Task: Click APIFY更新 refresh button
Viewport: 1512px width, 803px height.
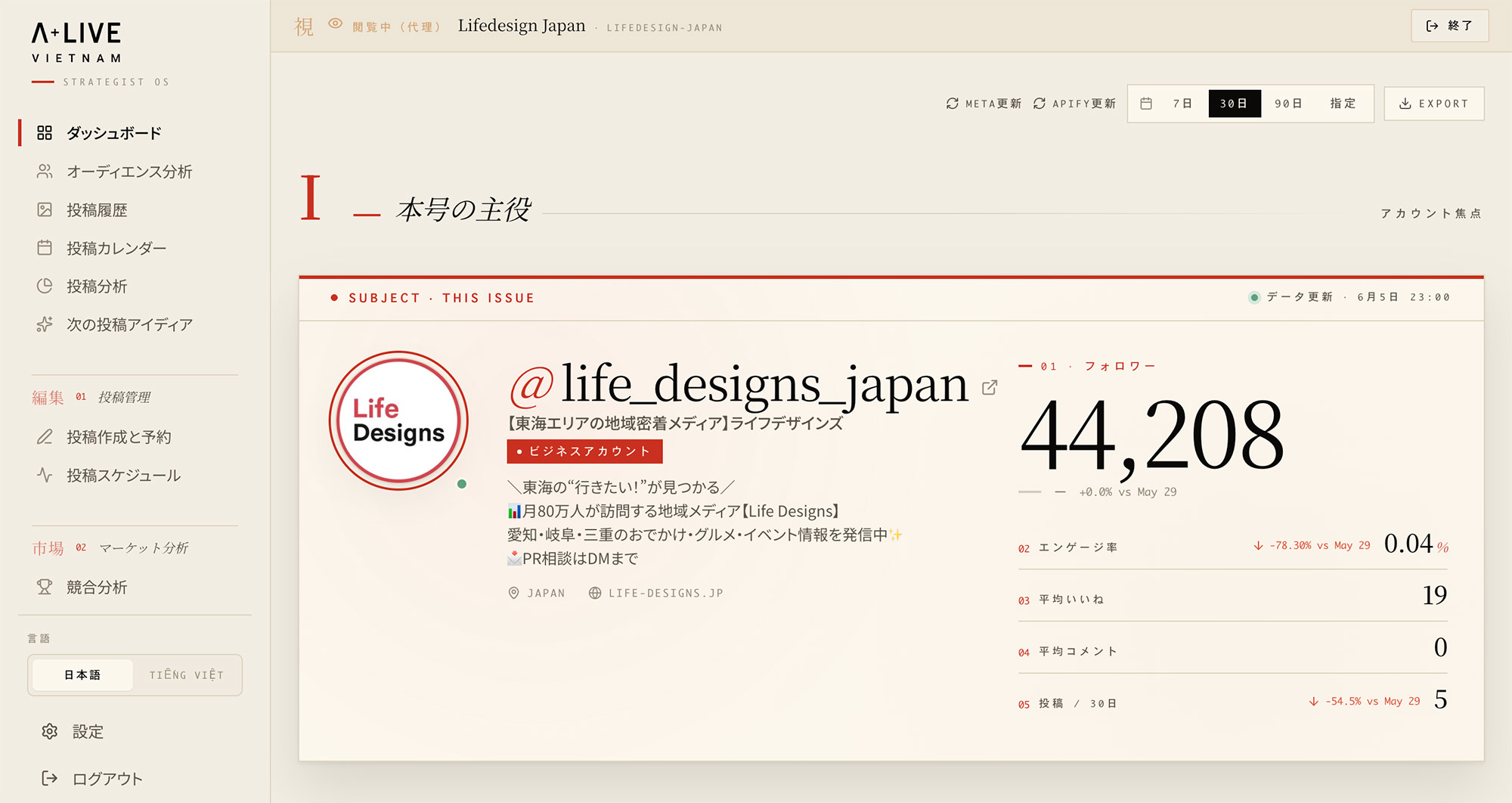Action: click(1074, 104)
